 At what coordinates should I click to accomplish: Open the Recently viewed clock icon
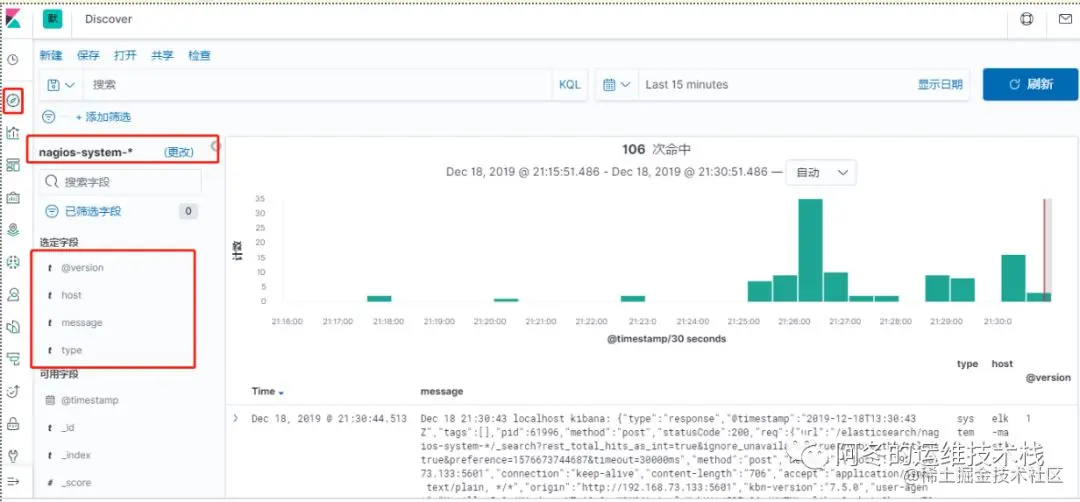pos(12,60)
